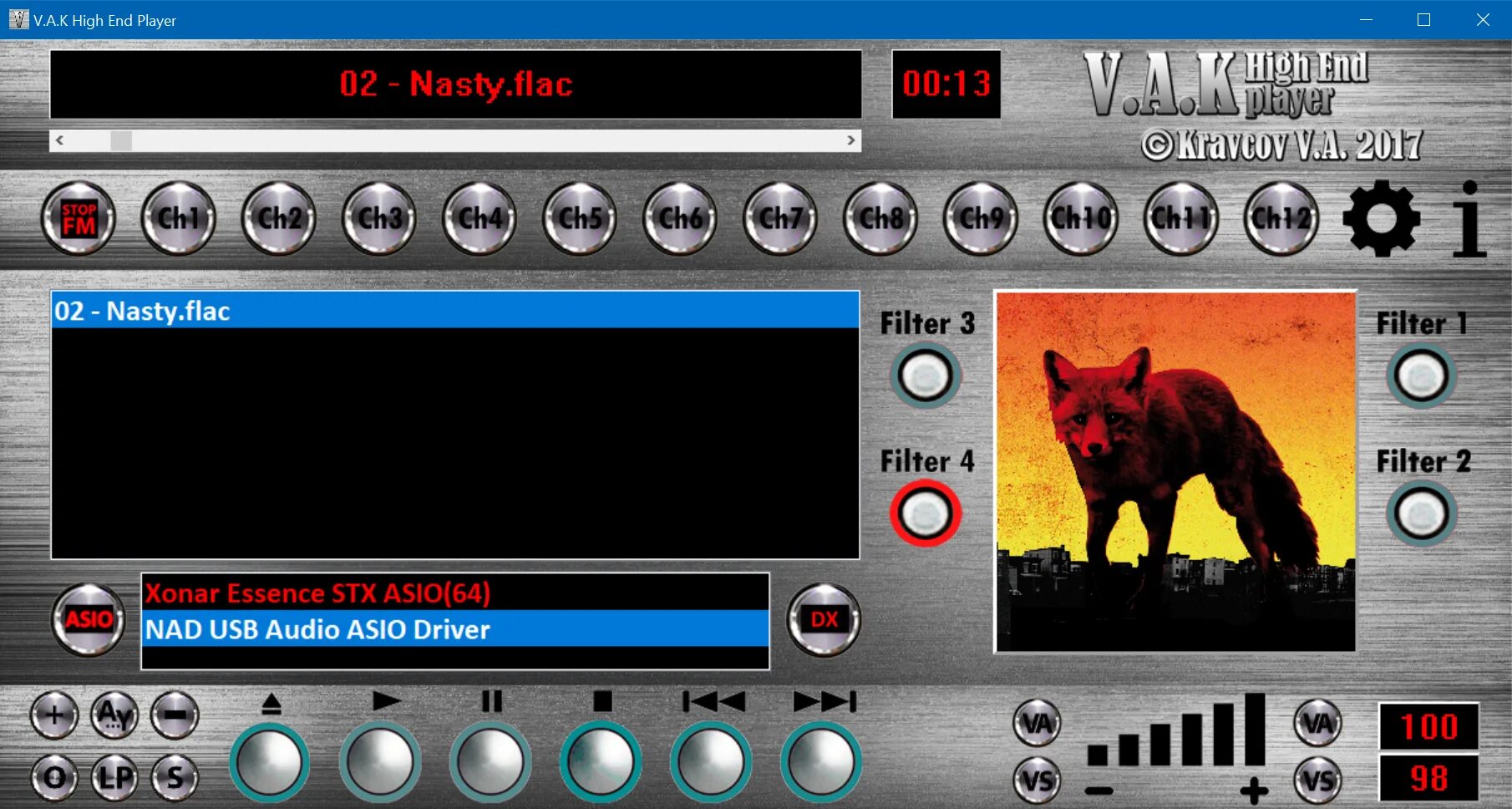This screenshot has width=1512, height=809.
Task: Click the left lower VS button
Action: pos(1038,781)
